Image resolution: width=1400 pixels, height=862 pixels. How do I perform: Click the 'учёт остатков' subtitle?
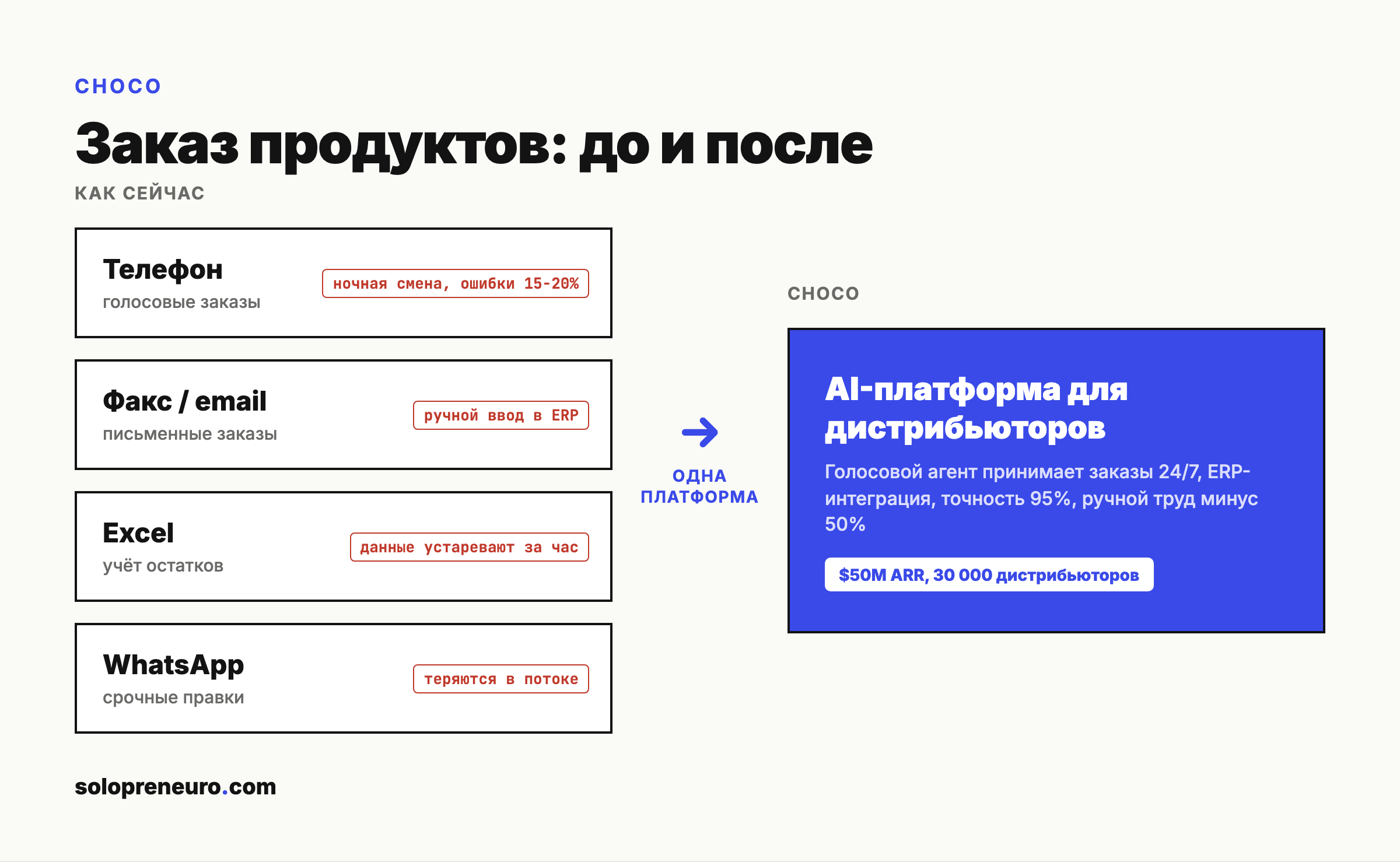(163, 566)
